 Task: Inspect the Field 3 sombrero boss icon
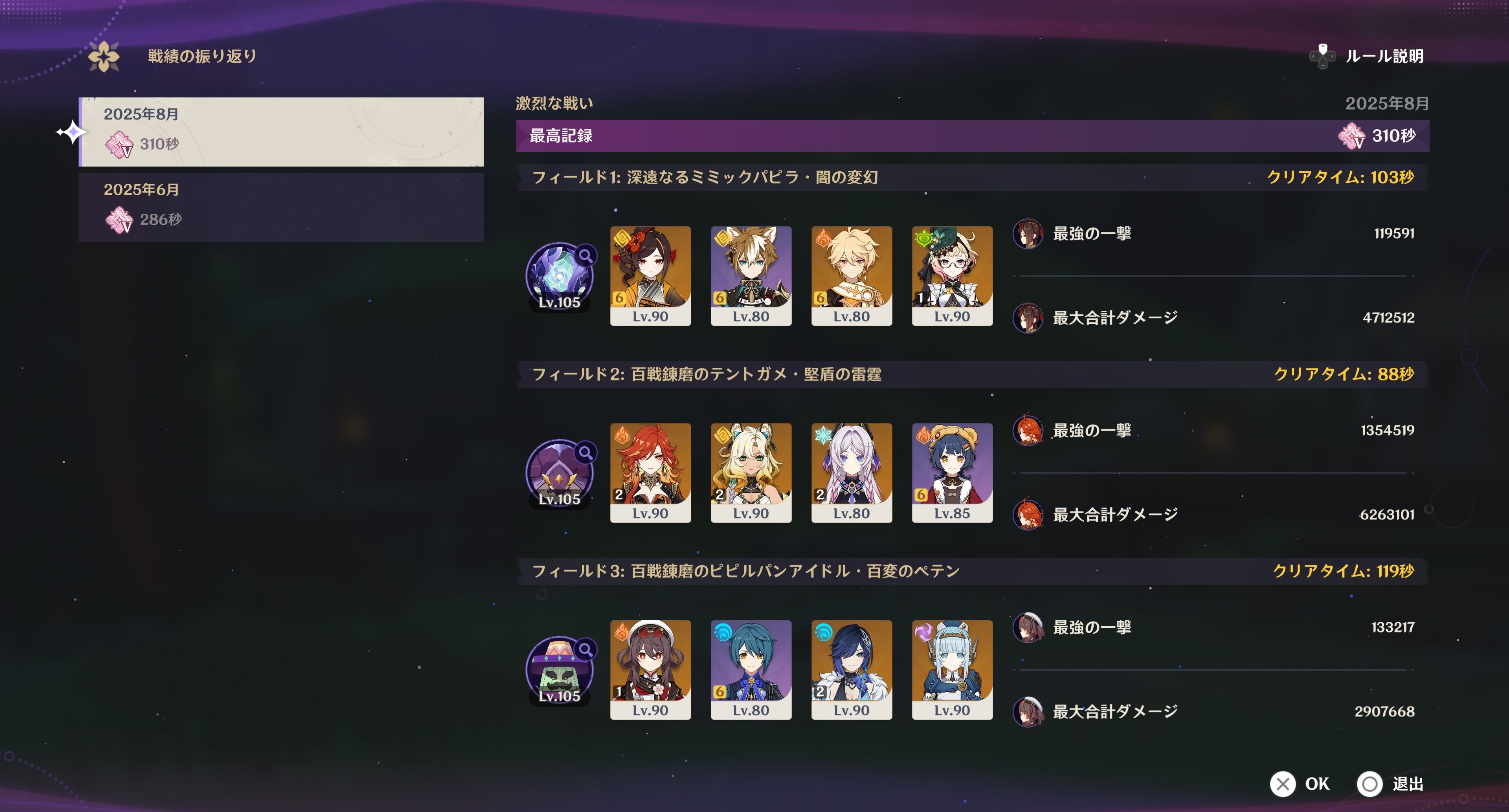(x=560, y=670)
